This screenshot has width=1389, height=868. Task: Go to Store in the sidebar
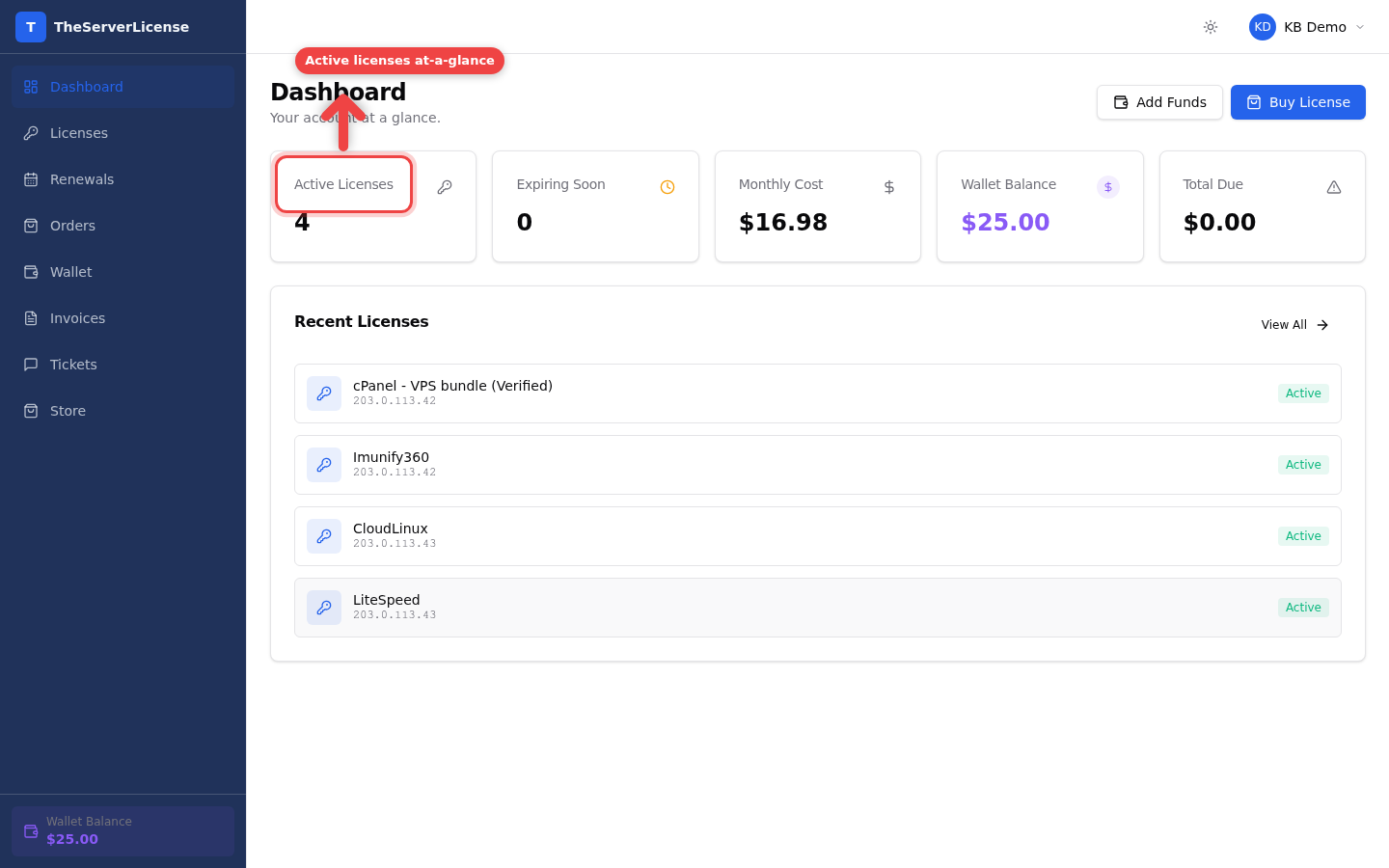tap(123, 411)
